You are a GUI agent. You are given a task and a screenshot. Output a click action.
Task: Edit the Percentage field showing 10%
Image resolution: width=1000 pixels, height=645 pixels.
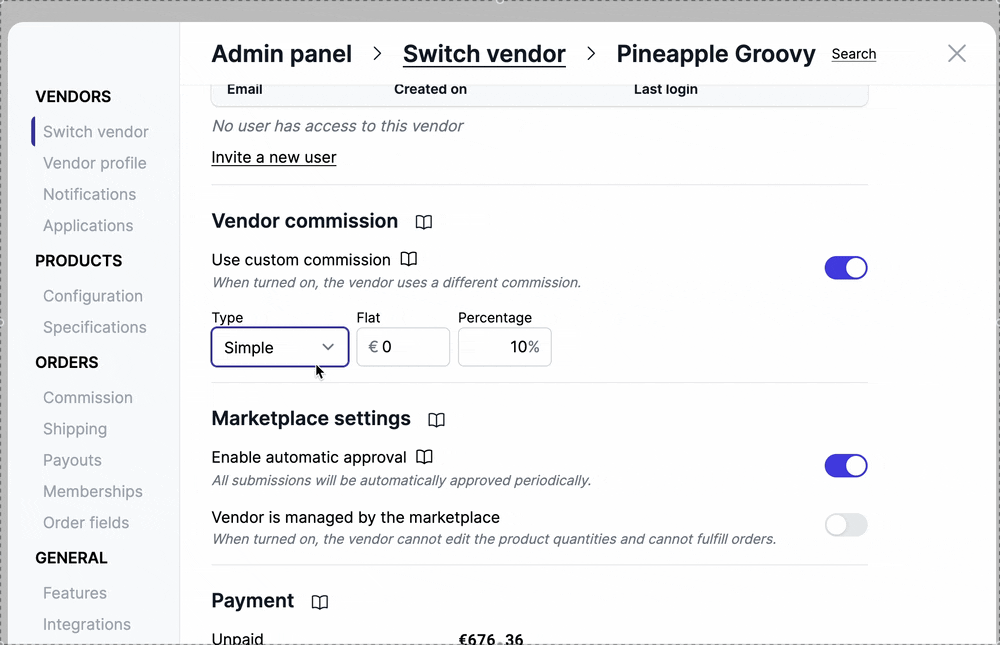tap(504, 346)
